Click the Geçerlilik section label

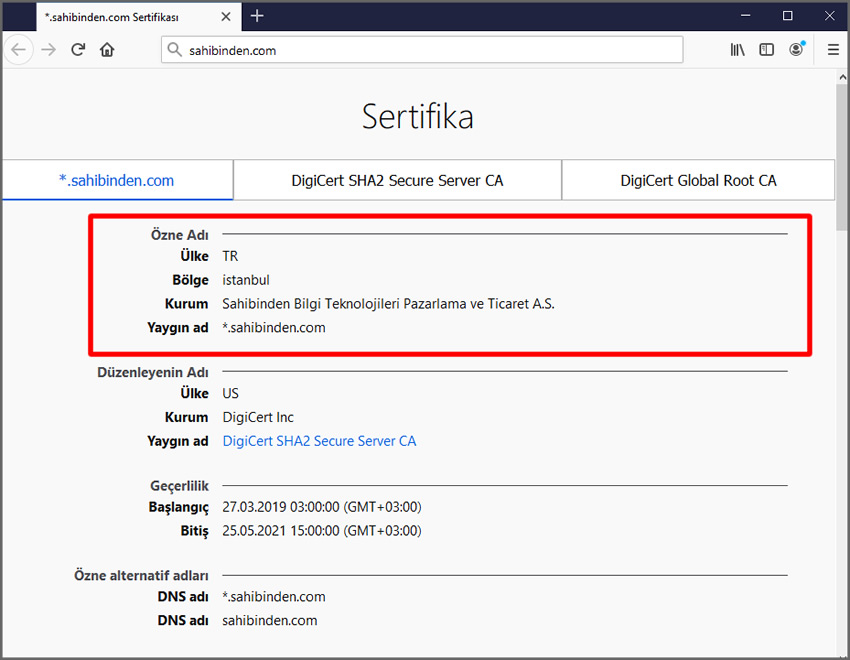[x=179, y=486]
